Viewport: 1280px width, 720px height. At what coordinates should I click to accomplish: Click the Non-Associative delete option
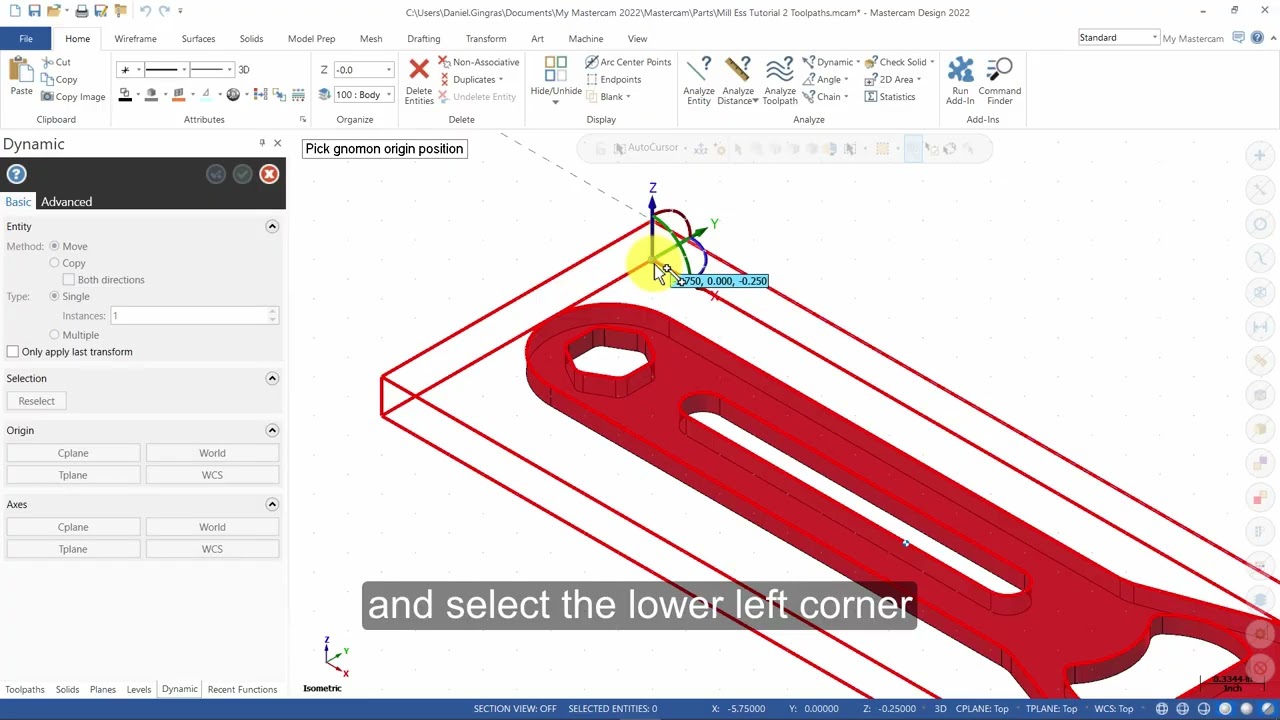point(478,62)
